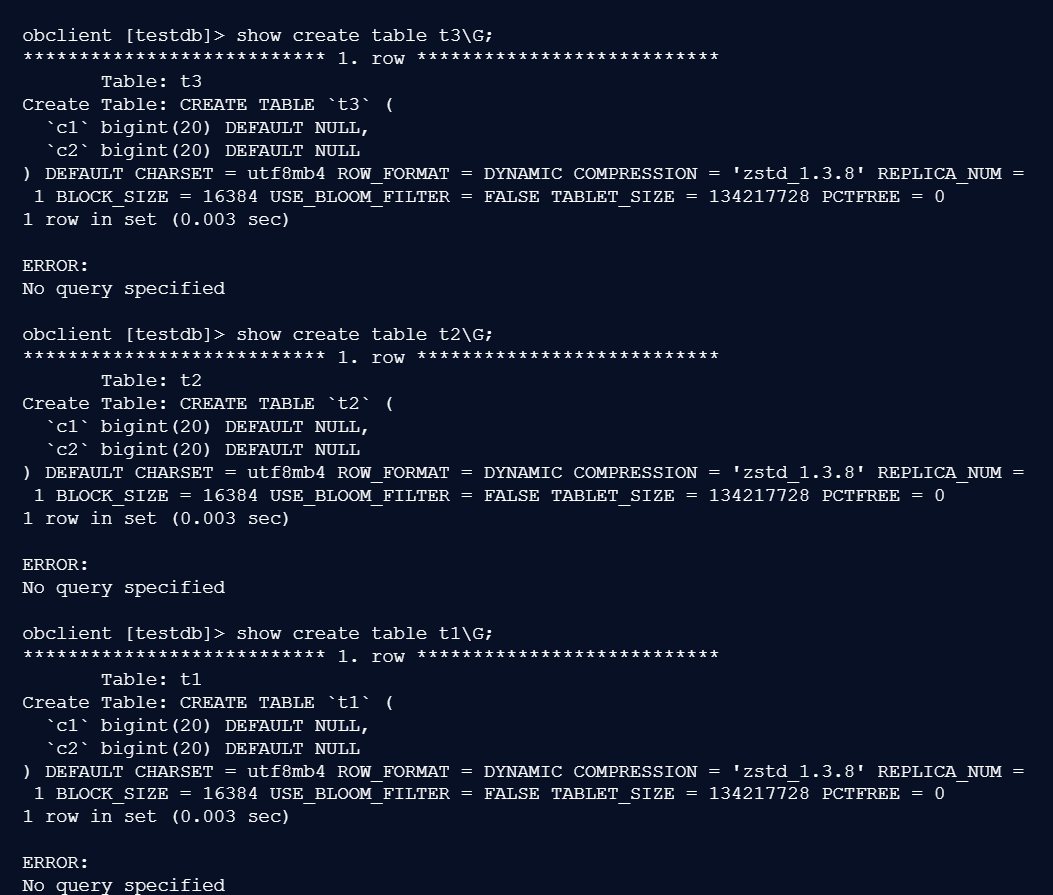This screenshot has width=1053, height=895.
Task: Click the CREATE TABLE `t3` statement text
Action: point(286,104)
